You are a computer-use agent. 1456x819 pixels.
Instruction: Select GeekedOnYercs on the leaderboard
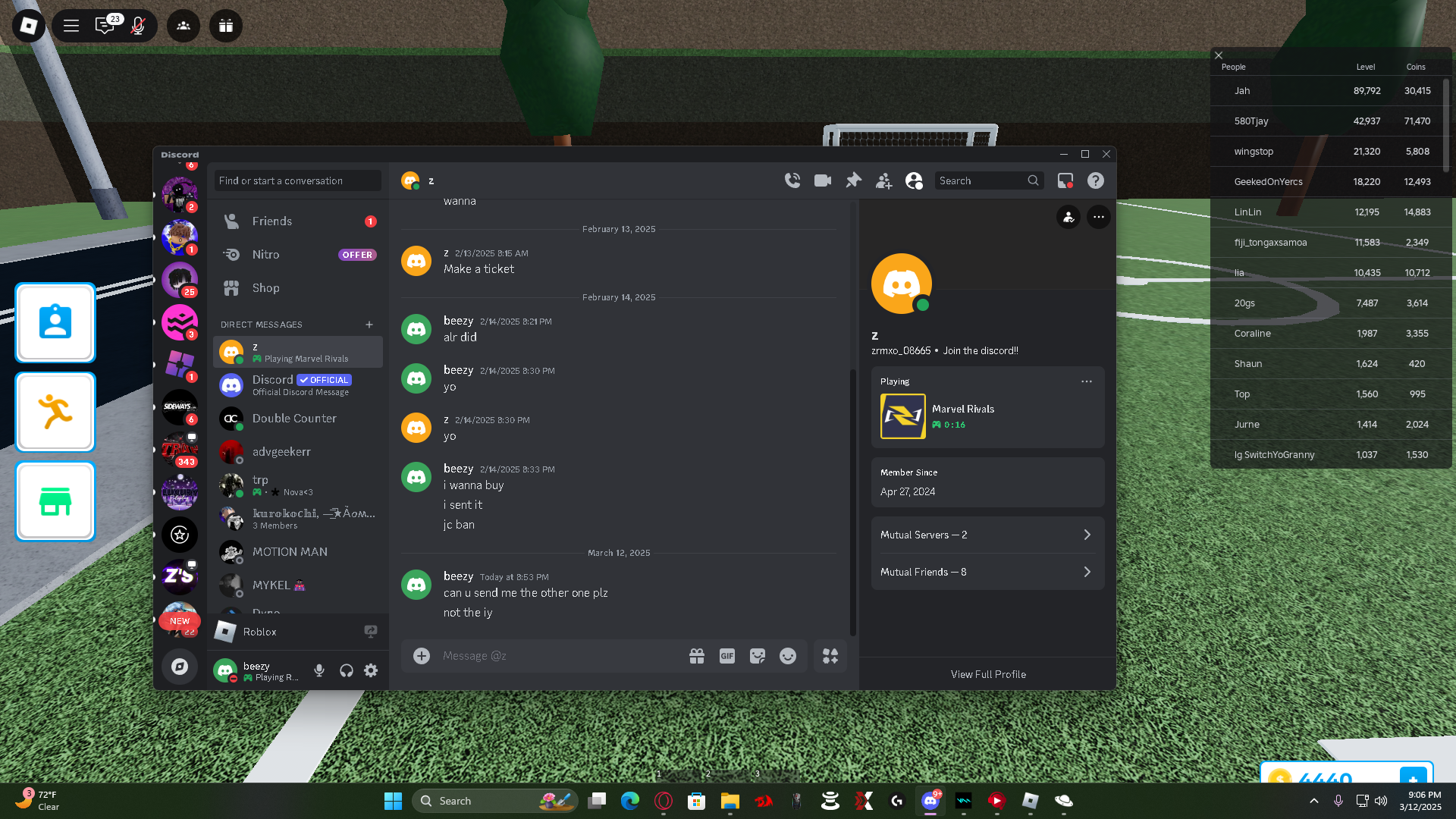coord(1328,182)
